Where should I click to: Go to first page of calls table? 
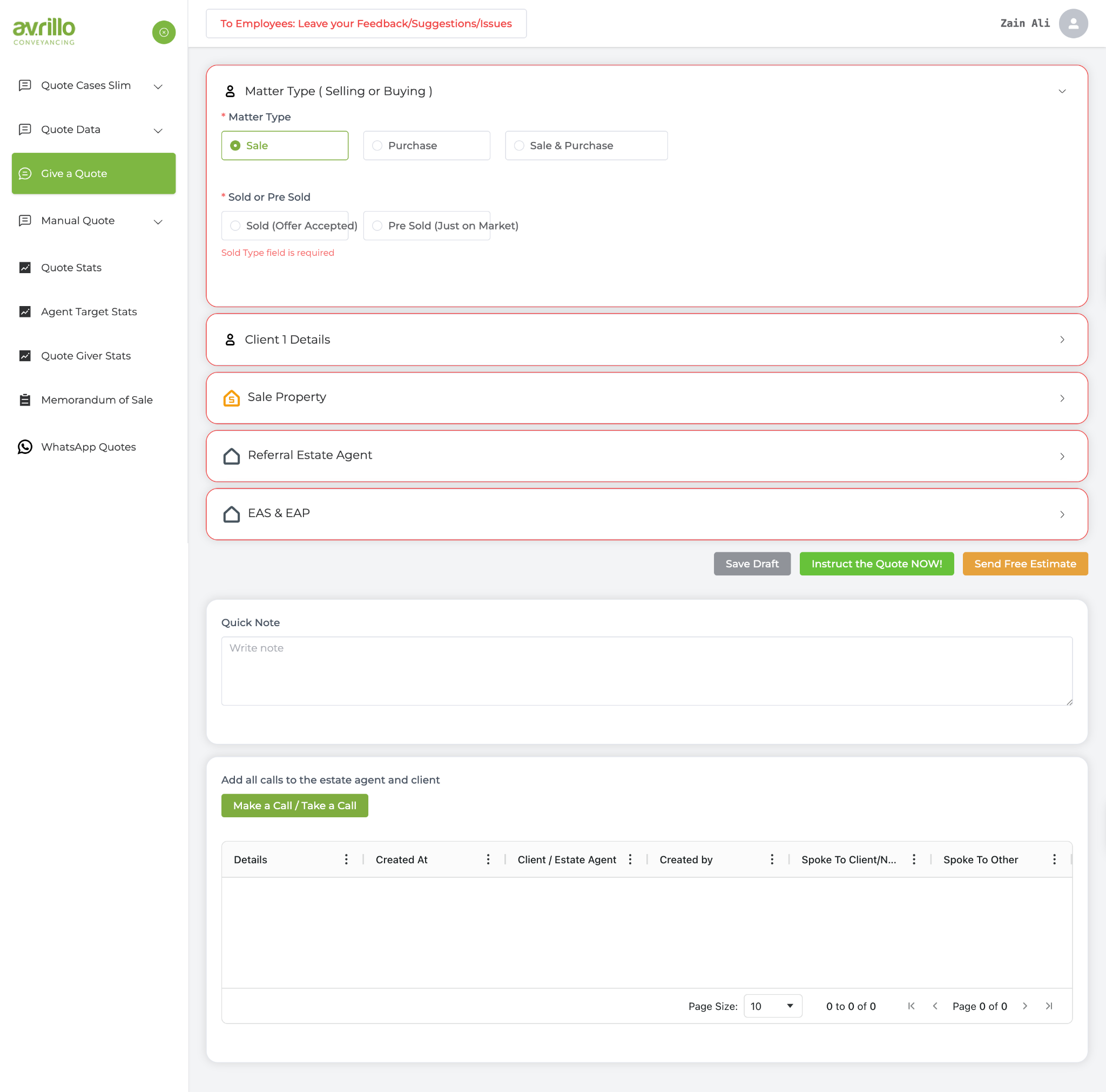pos(912,1006)
